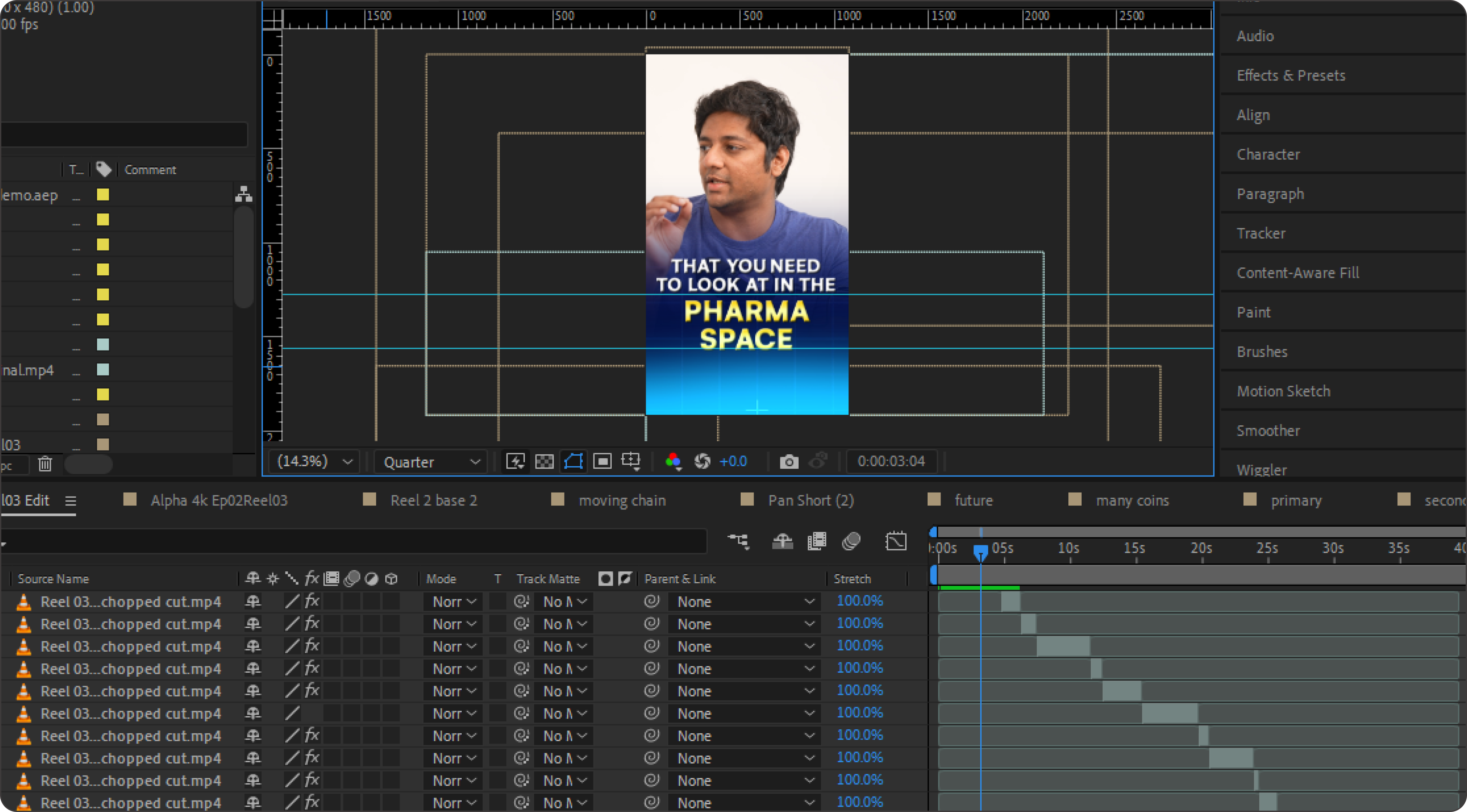Click the VLC cone icon of third layer
The height and width of the screenshot is (812, 1467).
24,646
